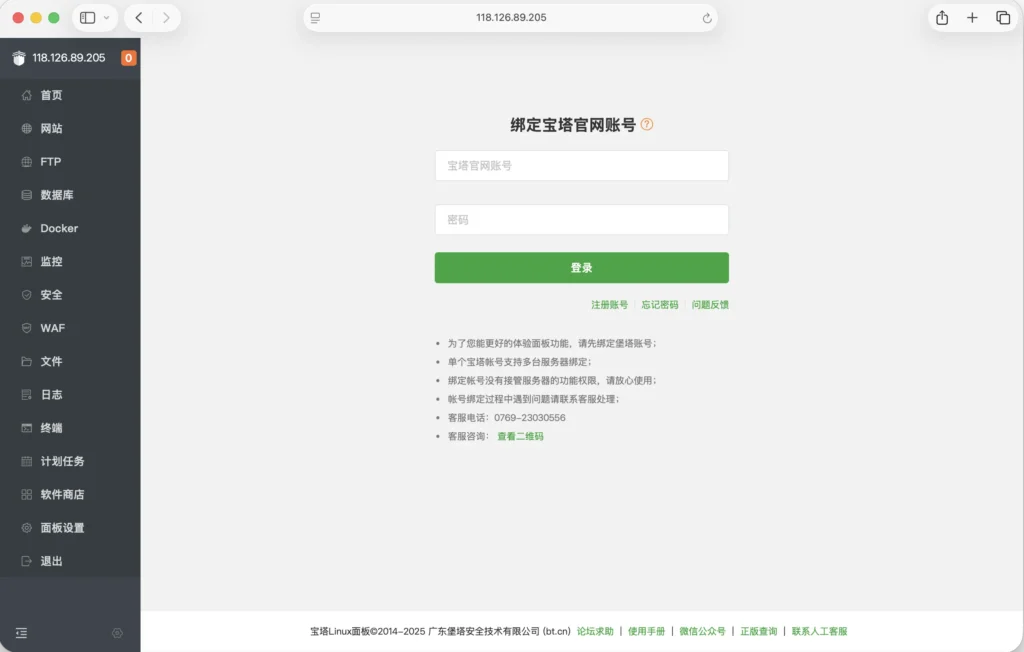Open the 查看二维码 link
Viewport: 1024px width, 652px height.
tap(520, 436)
